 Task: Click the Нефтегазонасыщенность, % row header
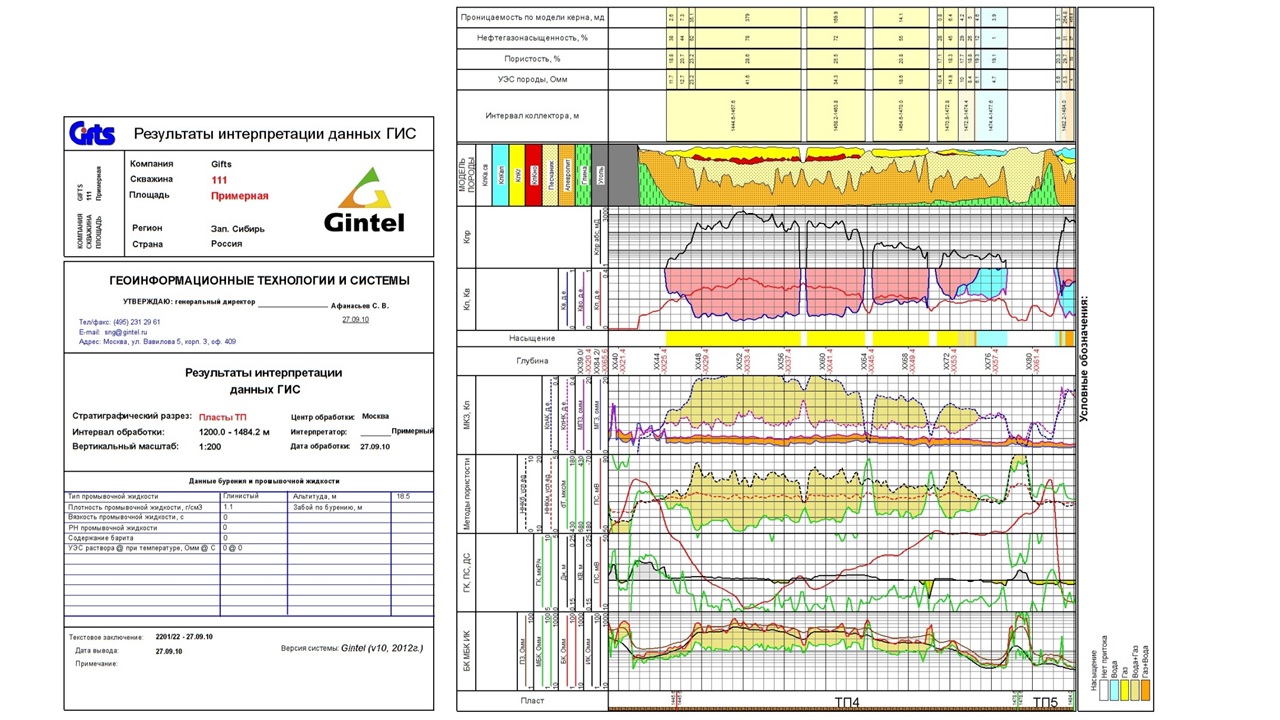pos(532,38)
